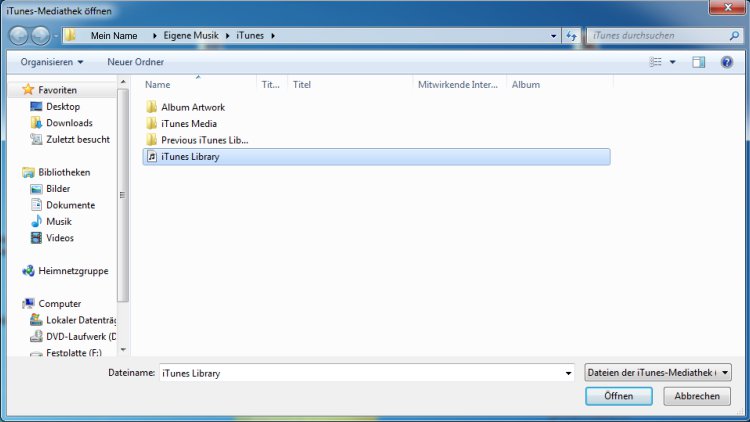
Task: Click the sidebar scrollbar thumb
Action: point(123,195)
